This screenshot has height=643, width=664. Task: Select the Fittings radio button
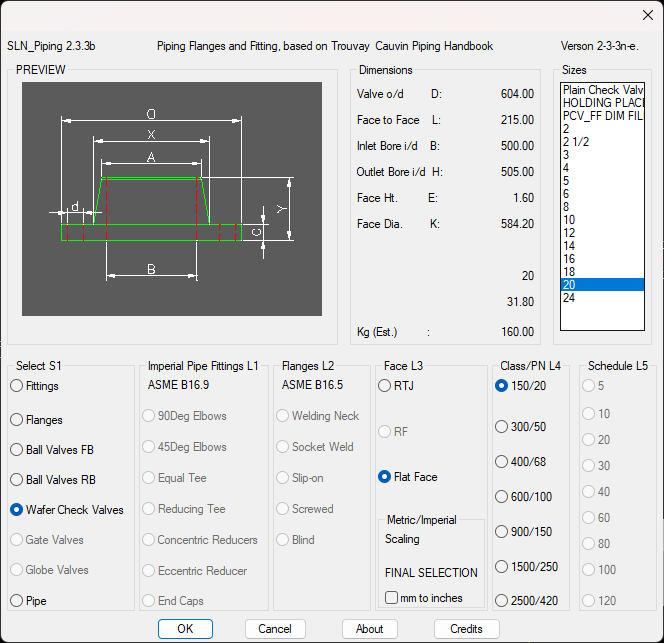[x=34, y=386]
